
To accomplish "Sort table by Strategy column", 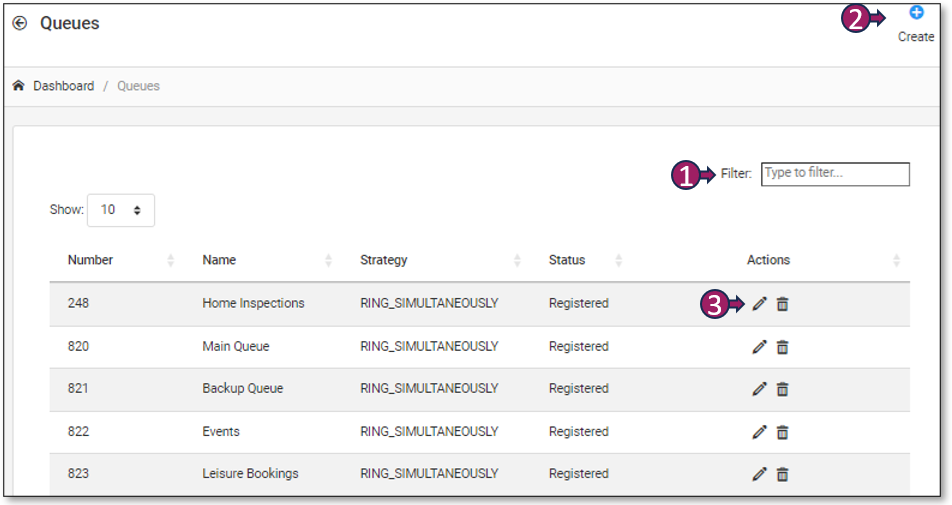I will point(384,260).
